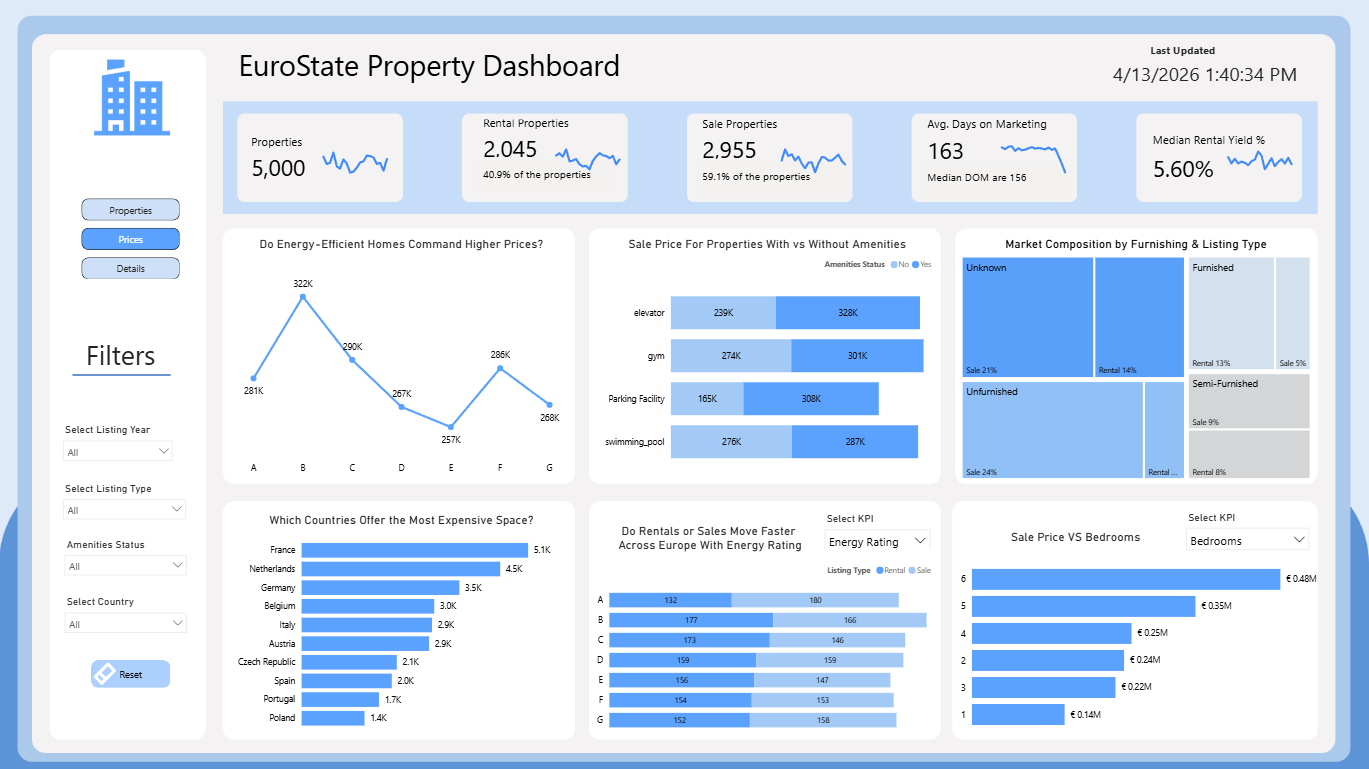The width and height of the screenshot is (1369, 769).
Task: Click the Poland bar showing 1.4K
Action: pos(333,718)
